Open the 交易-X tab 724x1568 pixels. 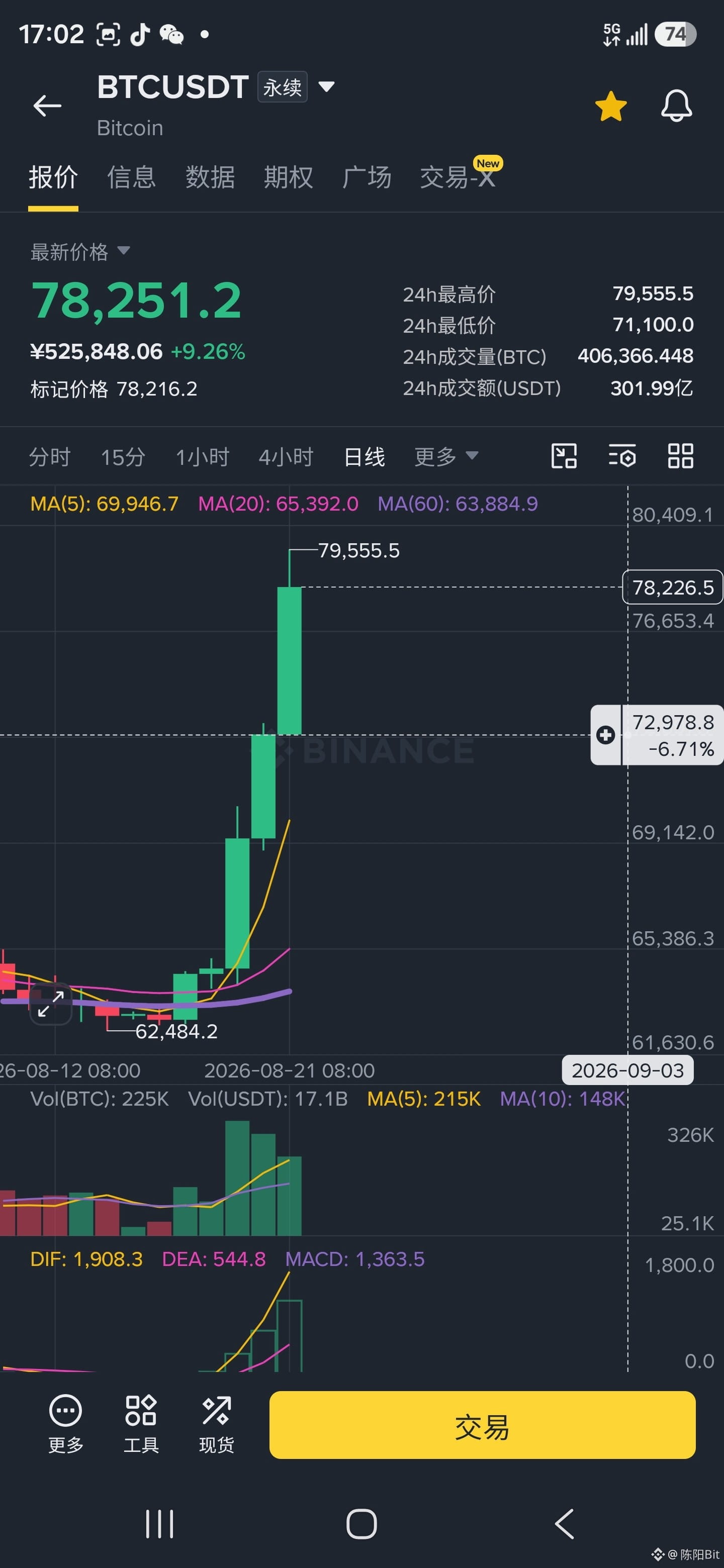[458, 177]
